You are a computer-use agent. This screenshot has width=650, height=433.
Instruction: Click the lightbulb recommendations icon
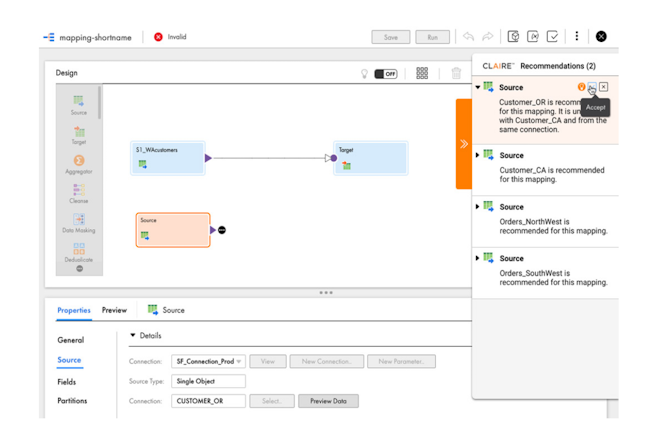[x=364, y=74]
